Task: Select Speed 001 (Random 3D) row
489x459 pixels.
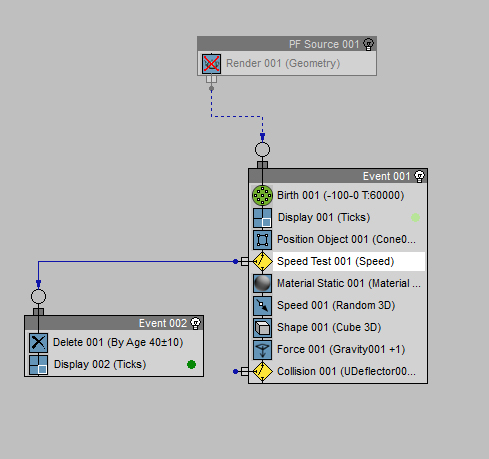Action: [338, 305]
